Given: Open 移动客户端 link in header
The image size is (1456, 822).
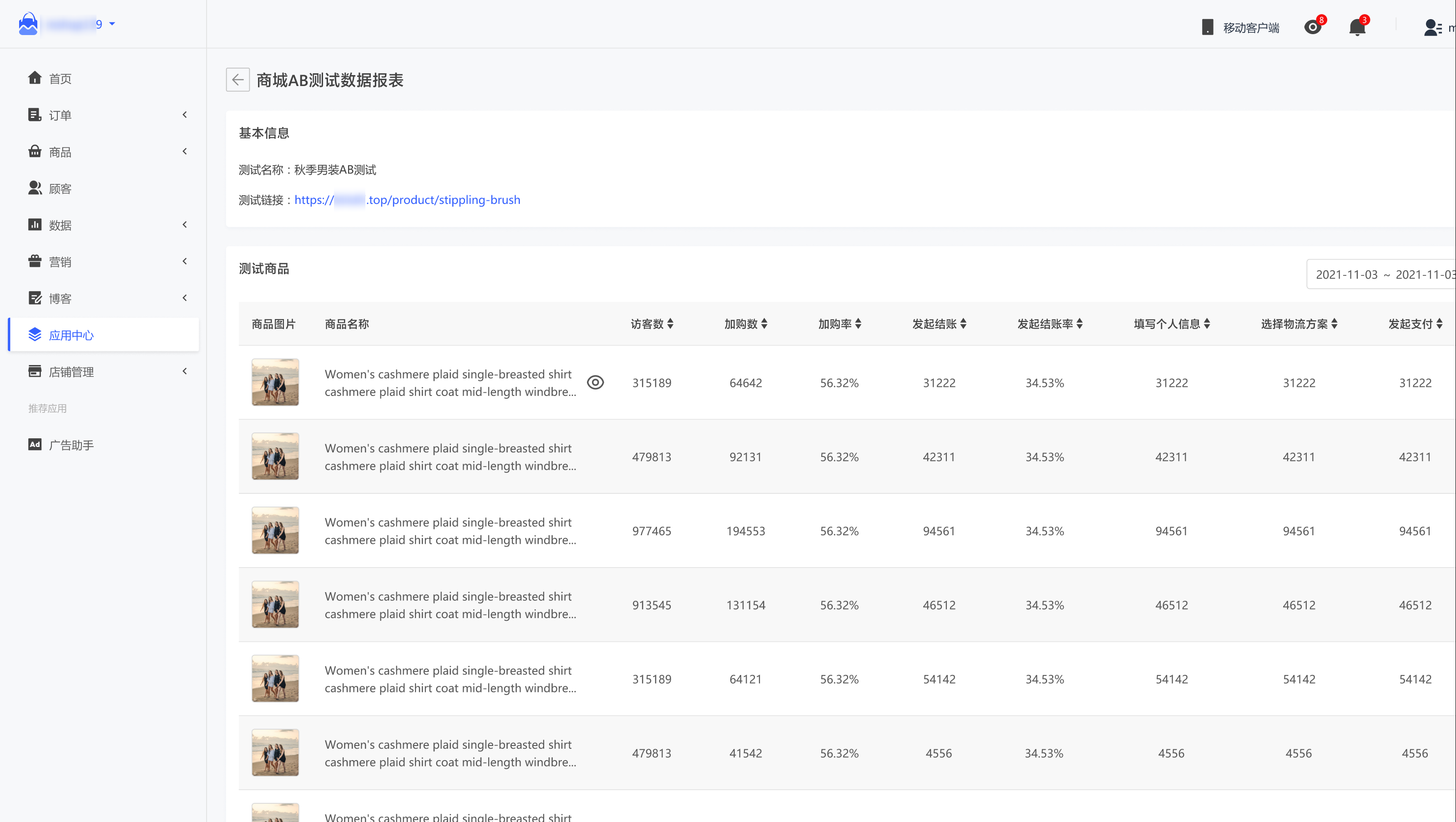Looking at the screenshot, I should (x=1251, y=28).
